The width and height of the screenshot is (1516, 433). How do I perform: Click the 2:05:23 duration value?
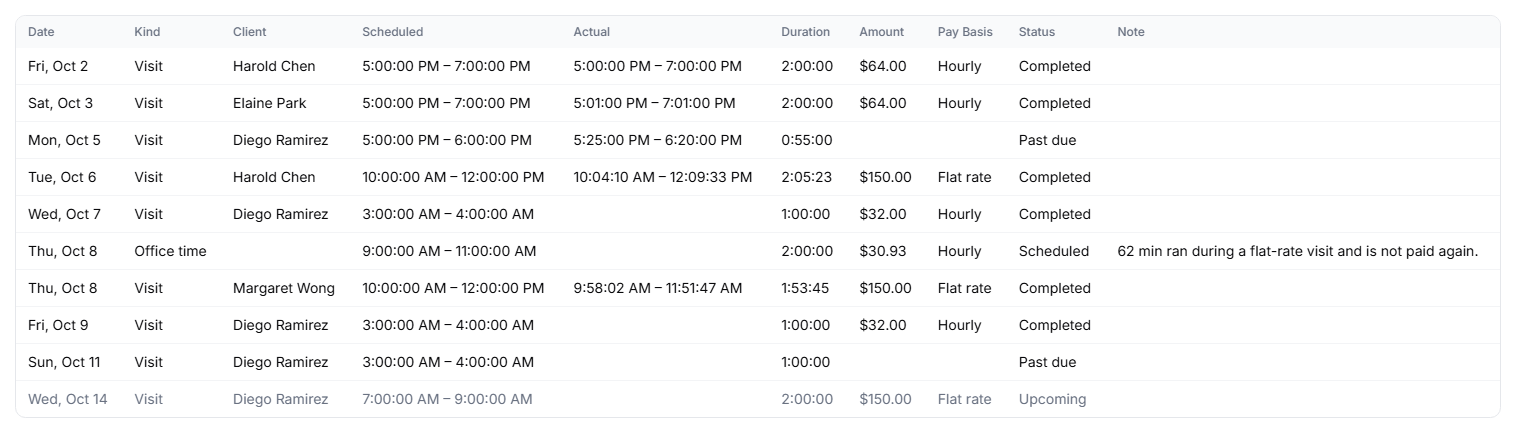[x=807, y=177]
